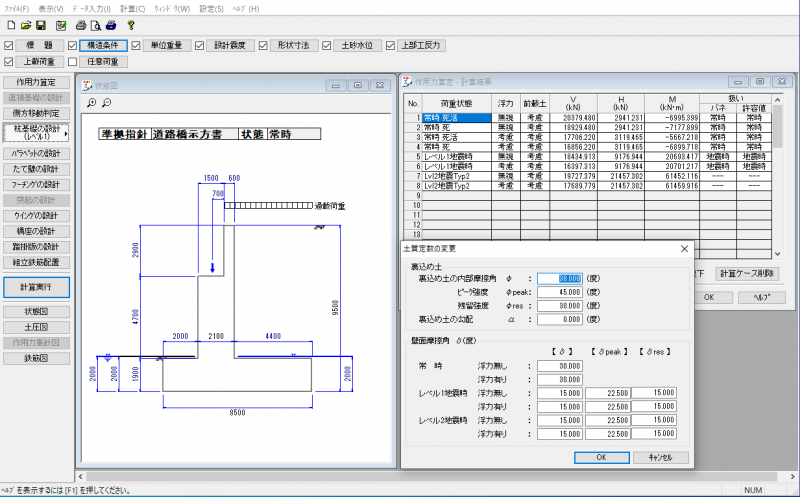800x497 pixels.
Task: Click the checklist toolbar icon beside Save
Action: pos(61,25)
